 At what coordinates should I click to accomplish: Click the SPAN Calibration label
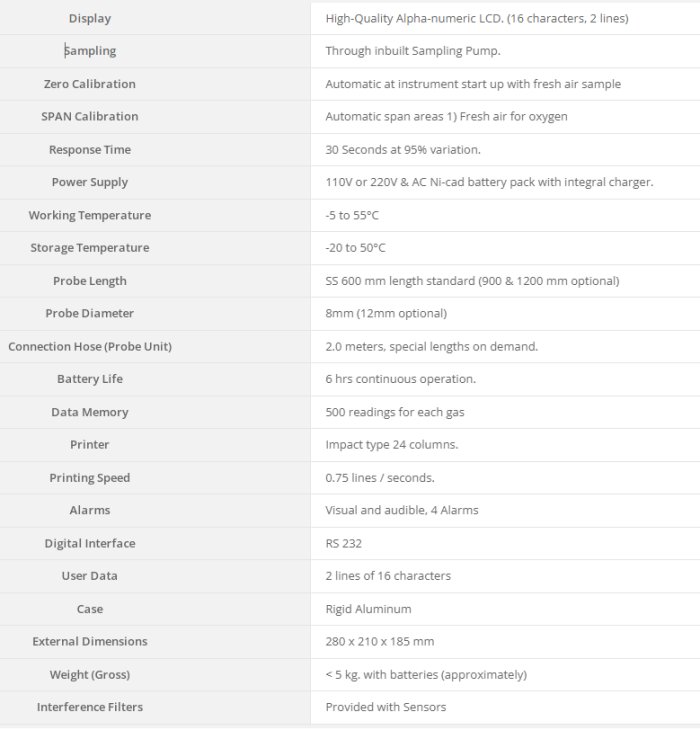coord(90,116)
